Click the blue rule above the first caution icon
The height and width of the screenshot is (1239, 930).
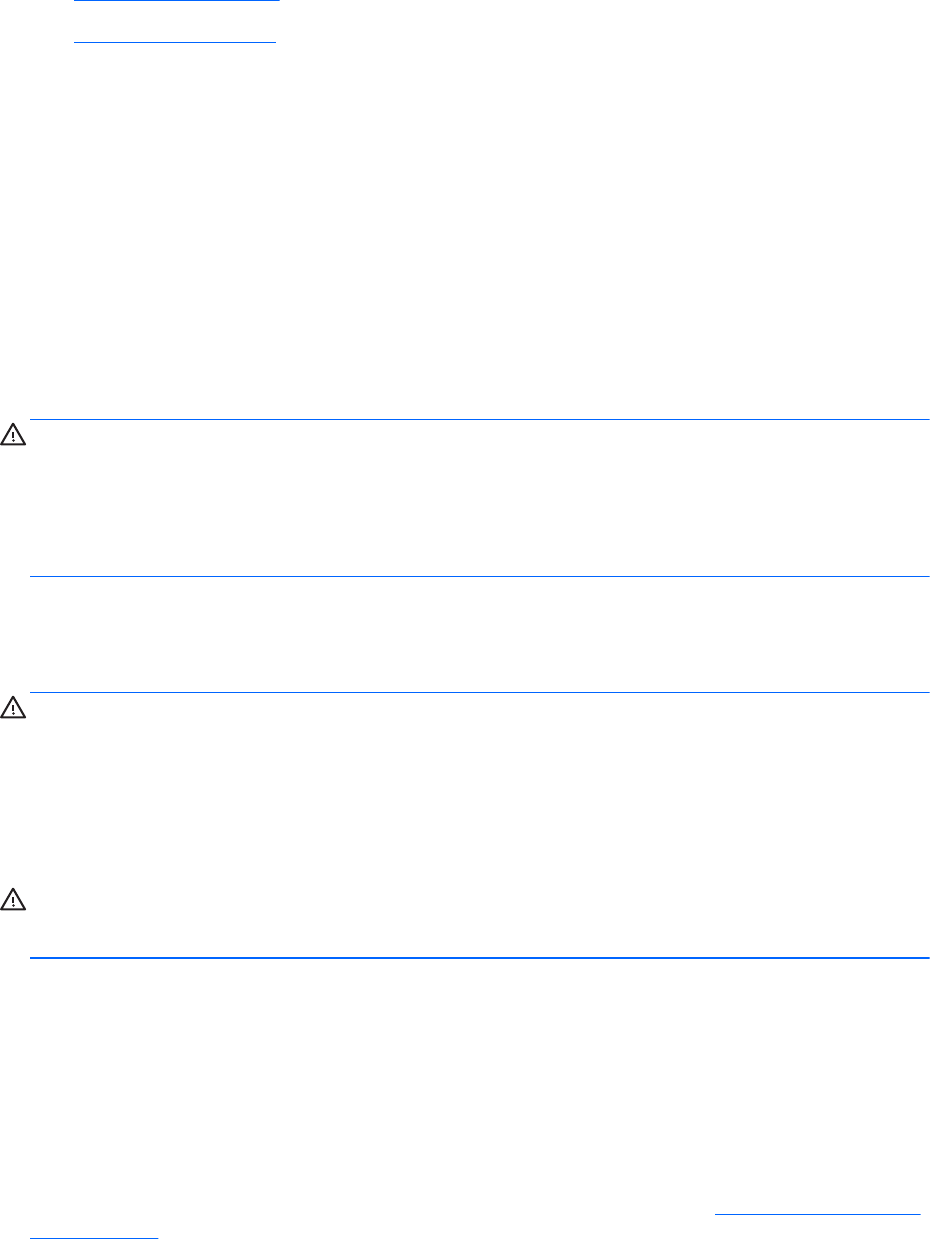click(480, 420)
